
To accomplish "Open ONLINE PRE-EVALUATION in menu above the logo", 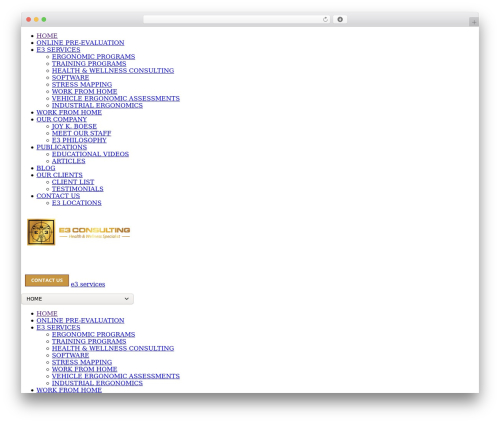I will pyautogui.click(x=80, y=43).
